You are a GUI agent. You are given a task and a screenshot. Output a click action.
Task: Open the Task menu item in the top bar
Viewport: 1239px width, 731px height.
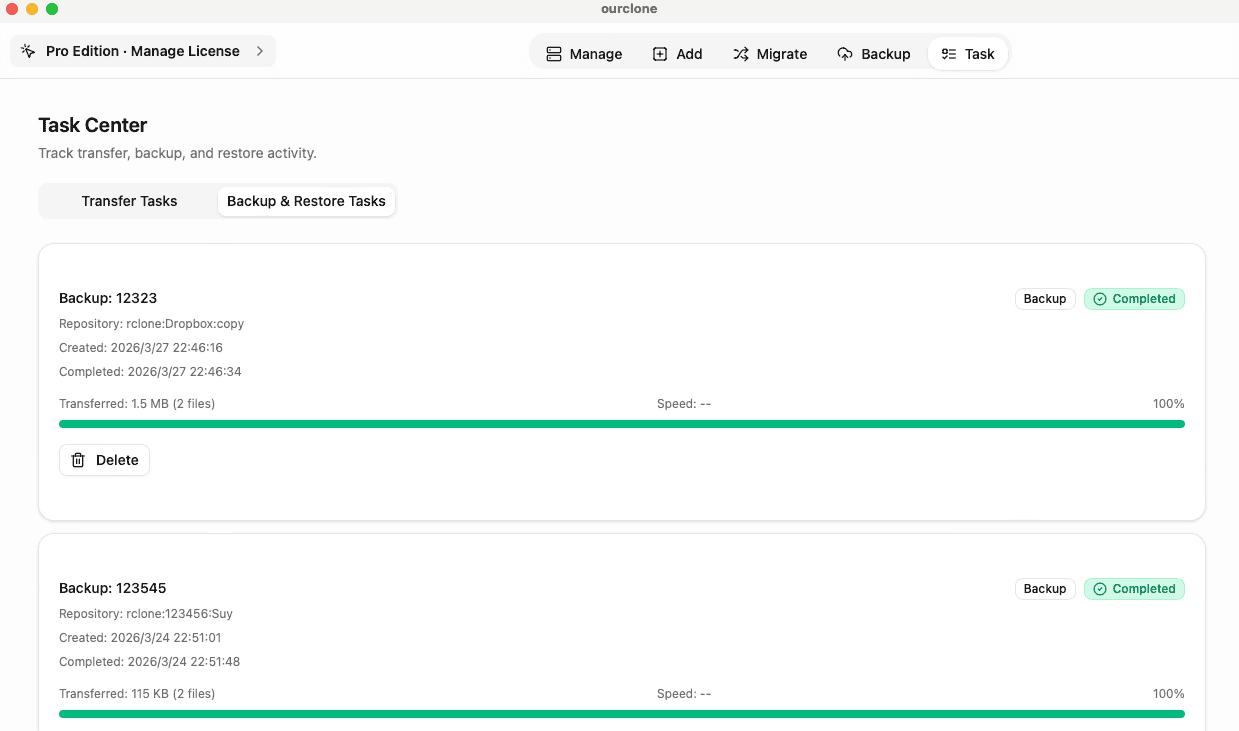(968, 53)
